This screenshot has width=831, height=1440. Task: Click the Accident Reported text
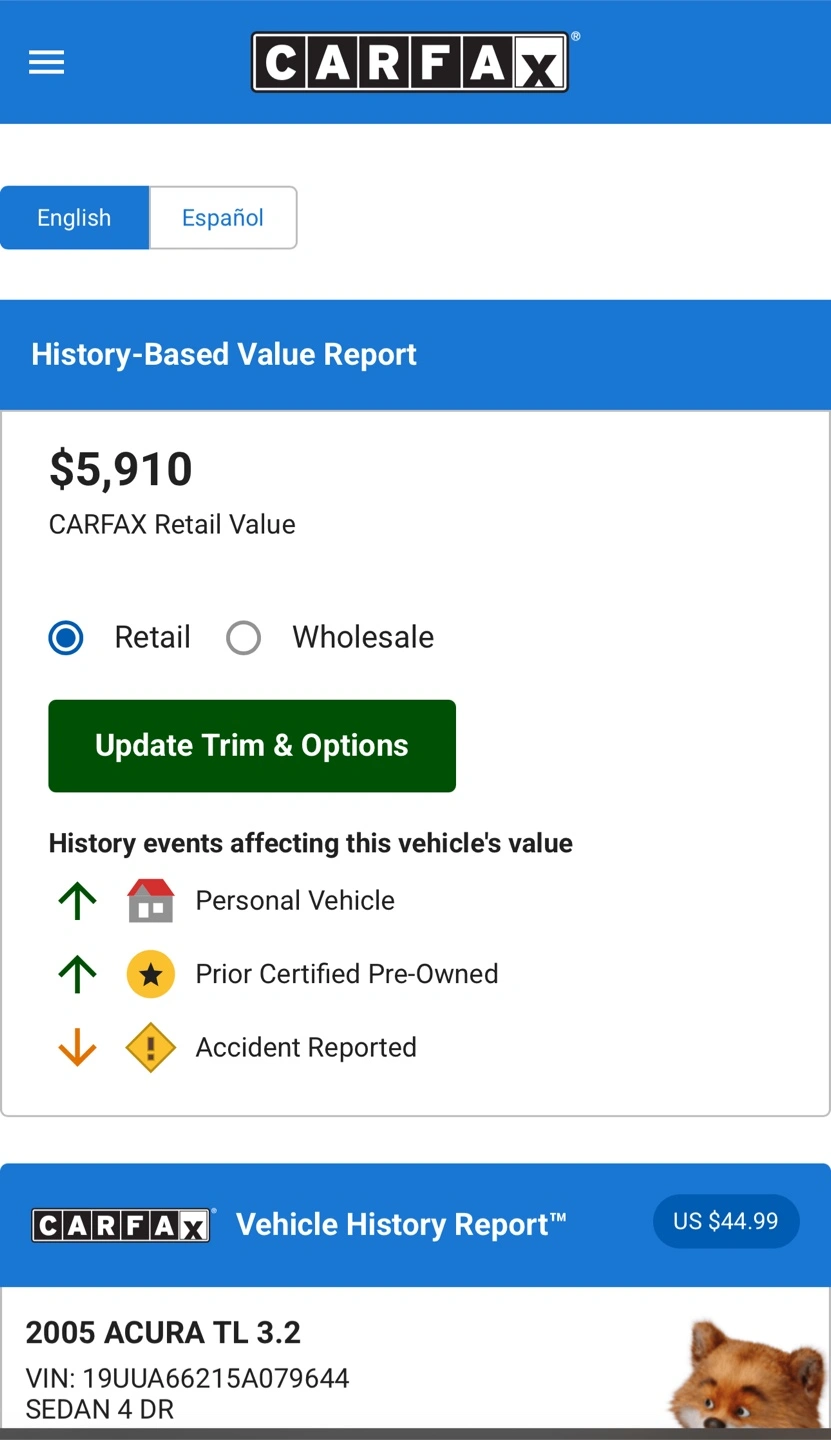tap(306, 1048)
